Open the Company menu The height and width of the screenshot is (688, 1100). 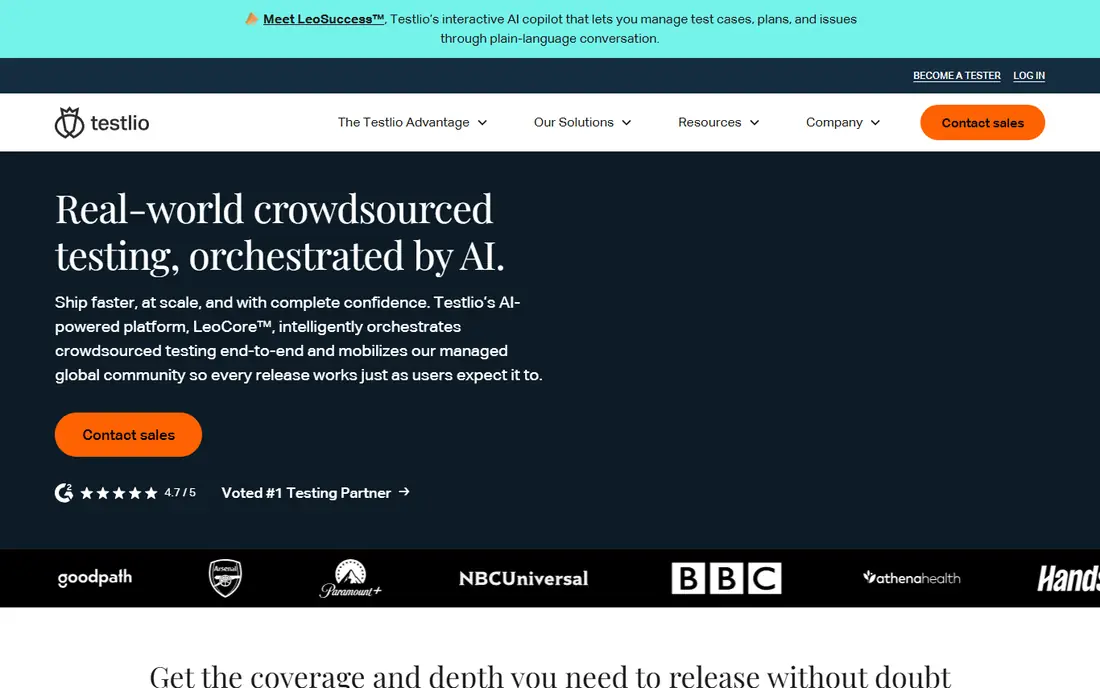coord(843,123)
